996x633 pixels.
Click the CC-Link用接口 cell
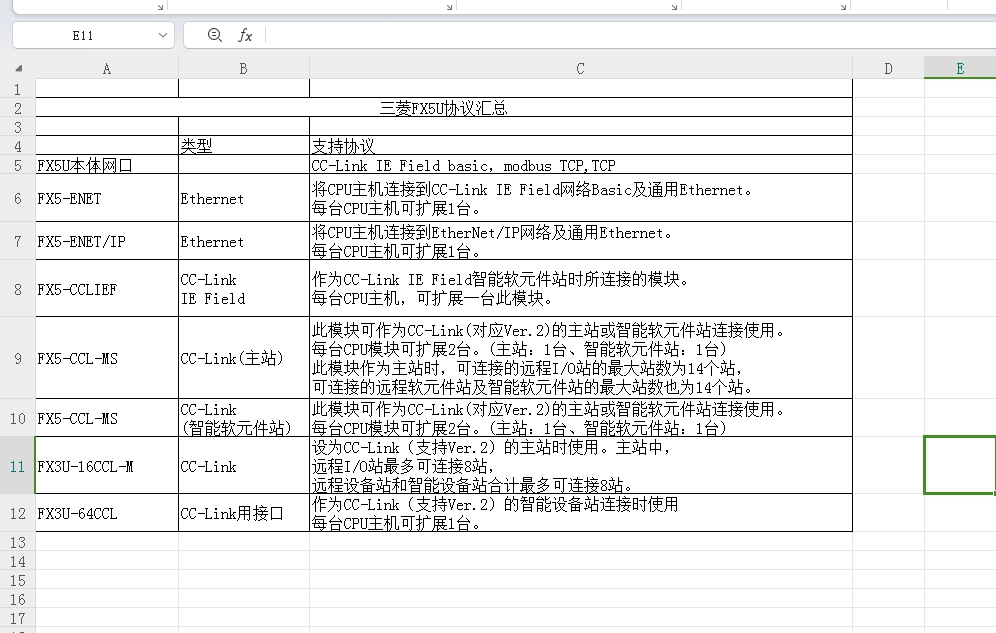243,514
